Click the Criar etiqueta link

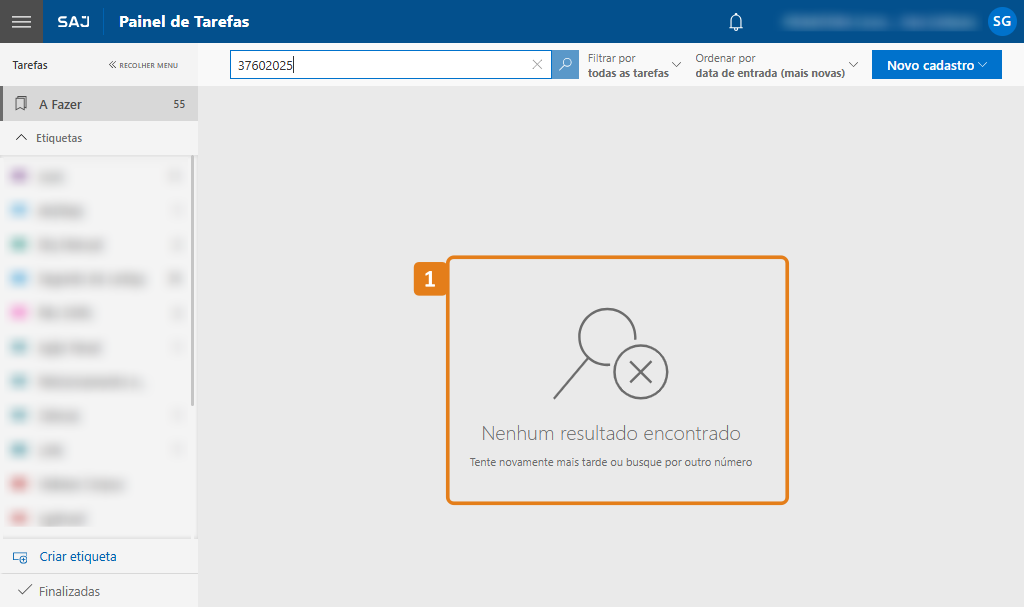(x=78, y=557)
